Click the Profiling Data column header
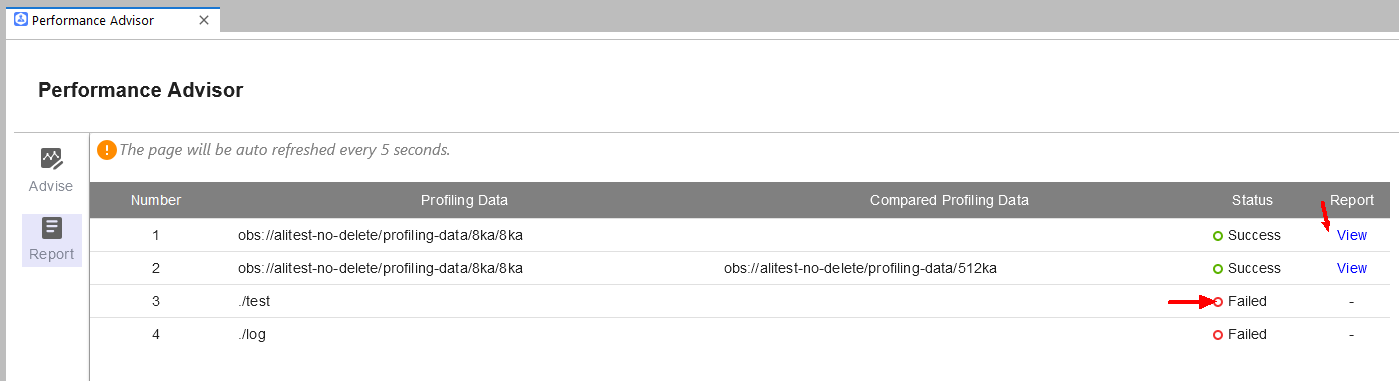1399x381 pixels. [464, 200]
